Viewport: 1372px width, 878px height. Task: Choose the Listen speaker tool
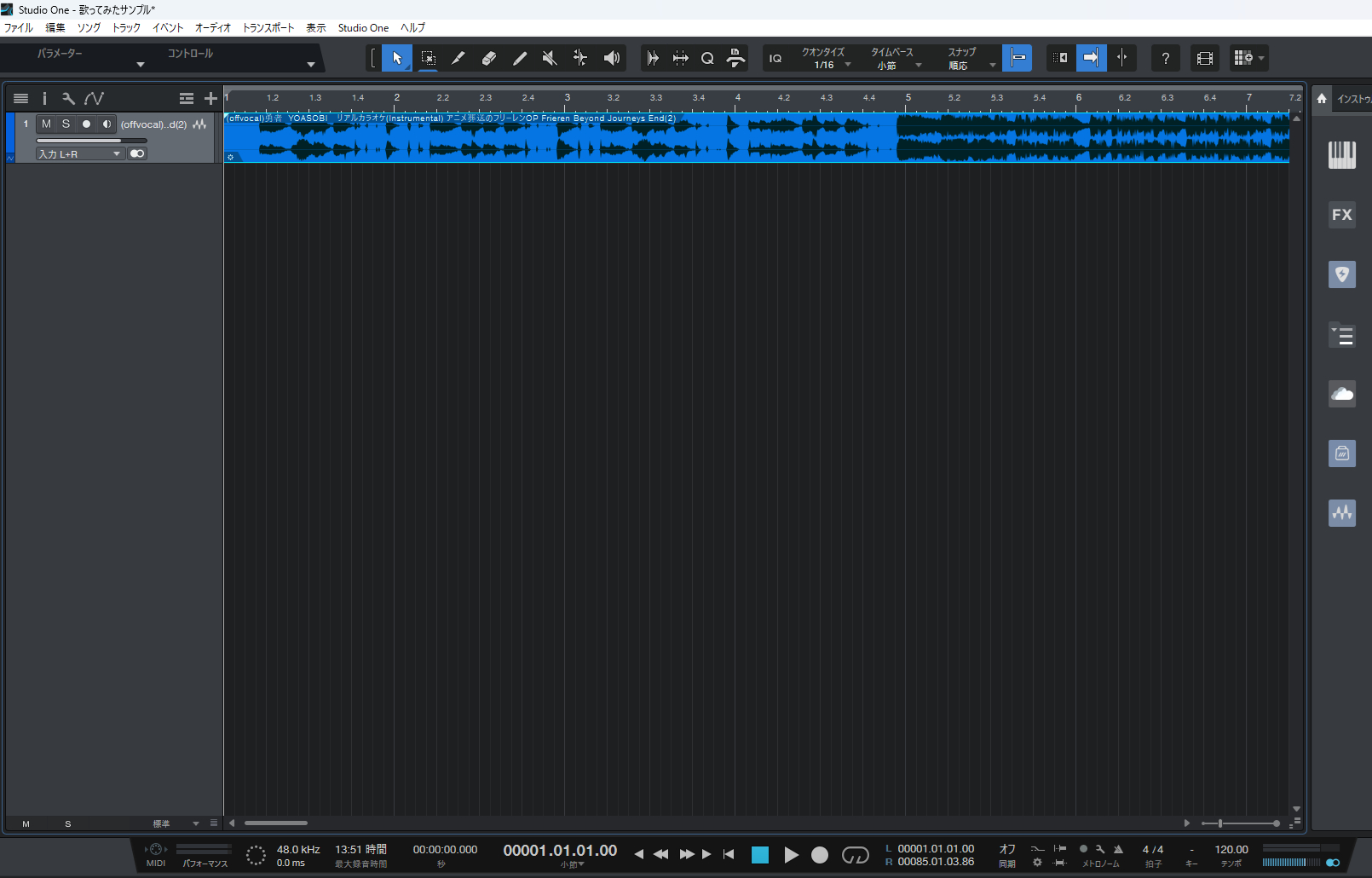(x=611, y=58)
